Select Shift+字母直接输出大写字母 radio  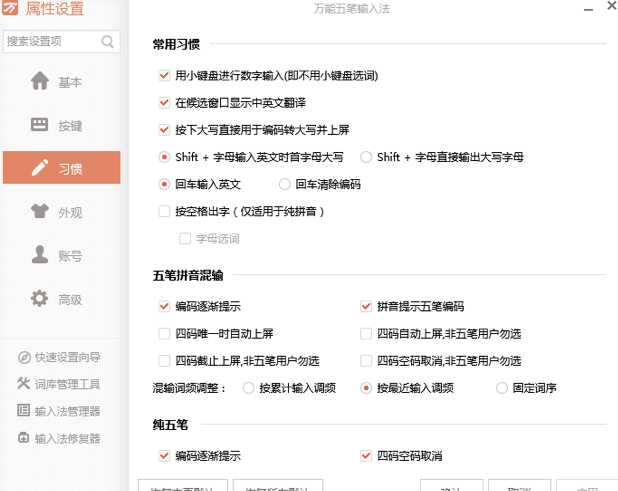tap(366, 157)
